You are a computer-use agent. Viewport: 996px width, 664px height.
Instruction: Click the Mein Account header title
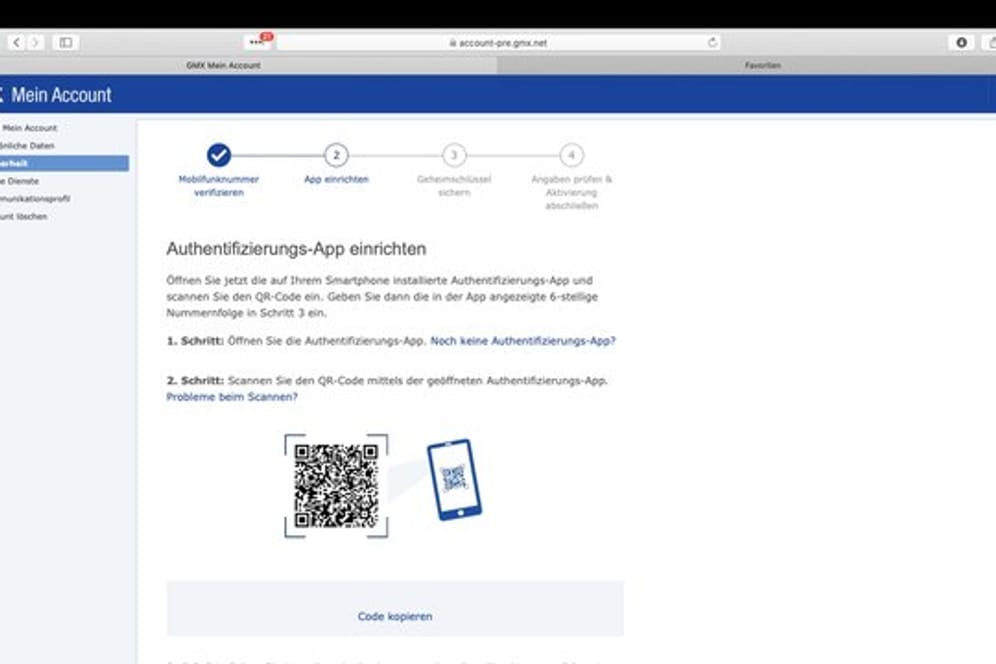61,95
